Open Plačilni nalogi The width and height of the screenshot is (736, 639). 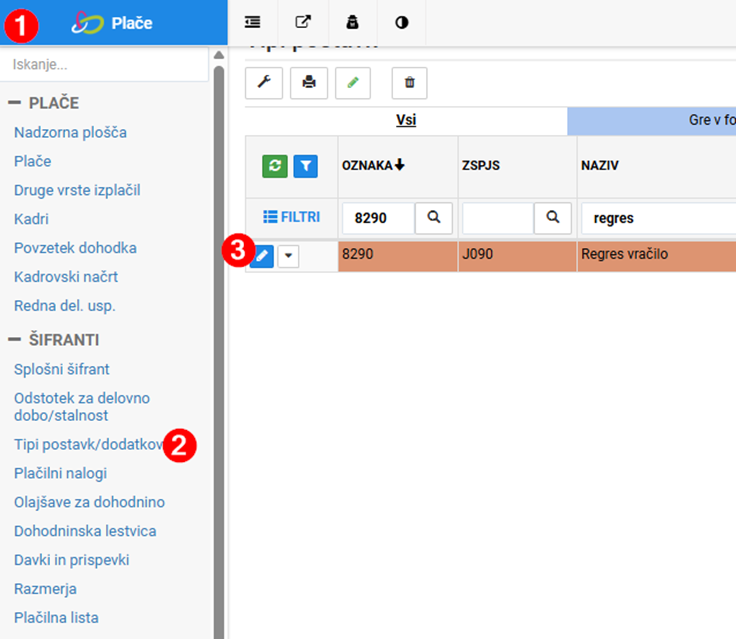[61, 473]
